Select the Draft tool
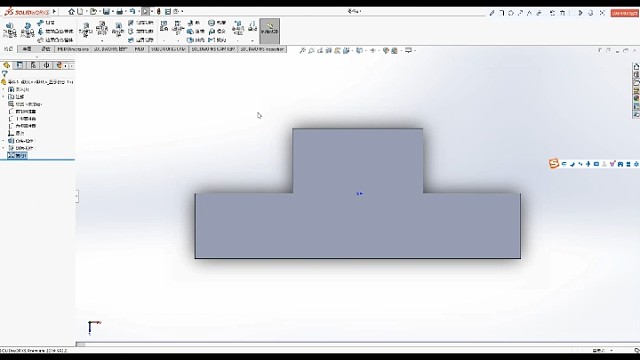 click(196, 31)
